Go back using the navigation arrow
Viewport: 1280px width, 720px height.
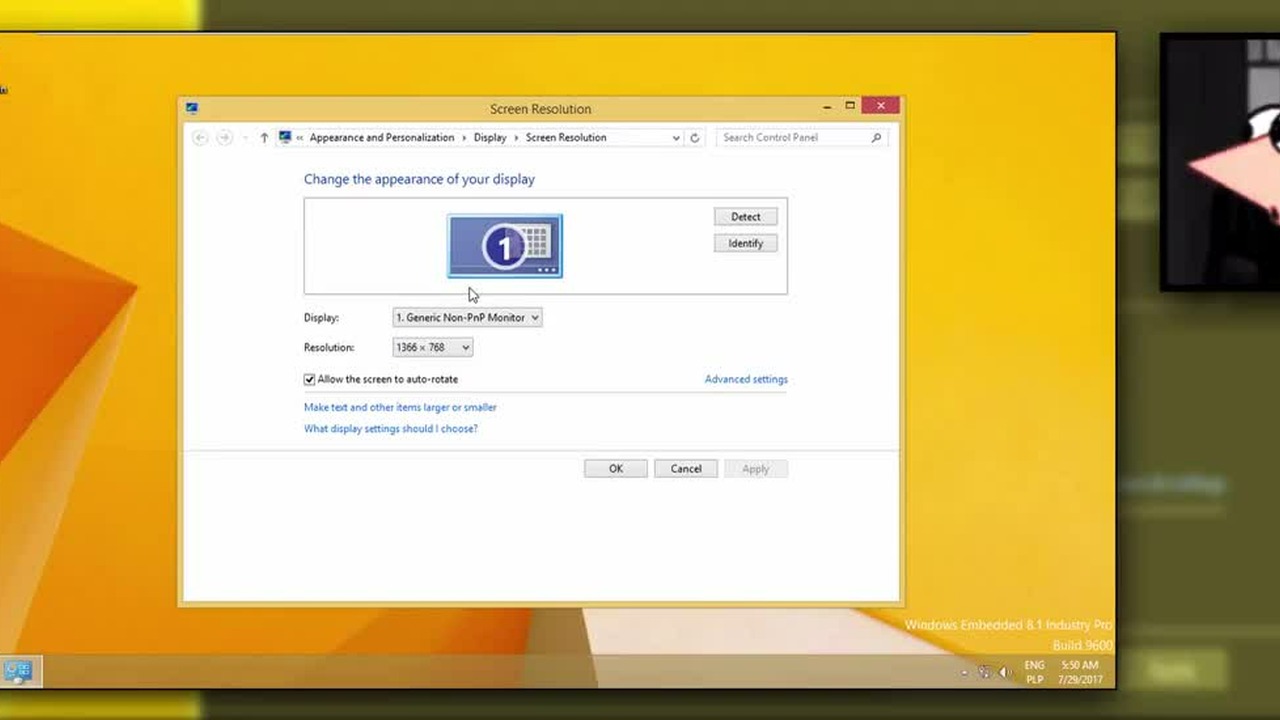200,138
